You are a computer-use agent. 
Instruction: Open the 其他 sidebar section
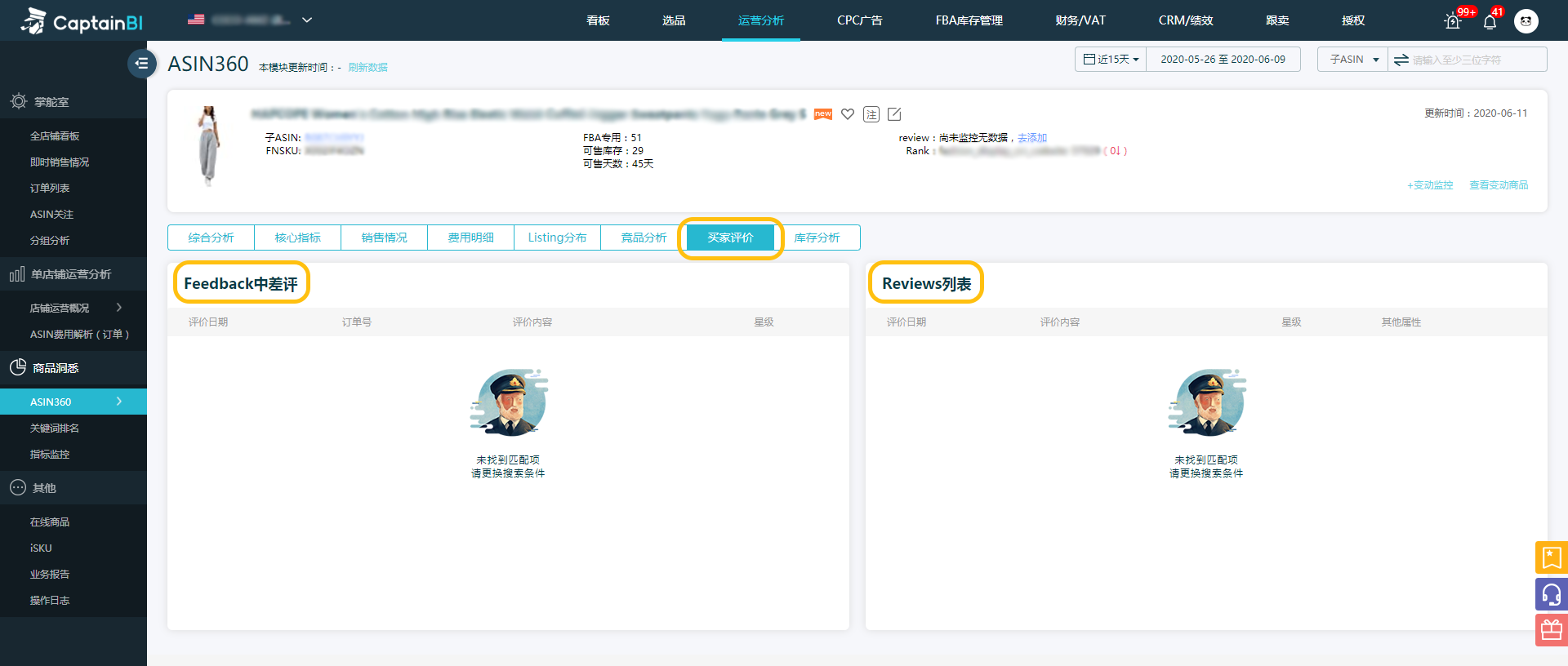coord(73,488)
